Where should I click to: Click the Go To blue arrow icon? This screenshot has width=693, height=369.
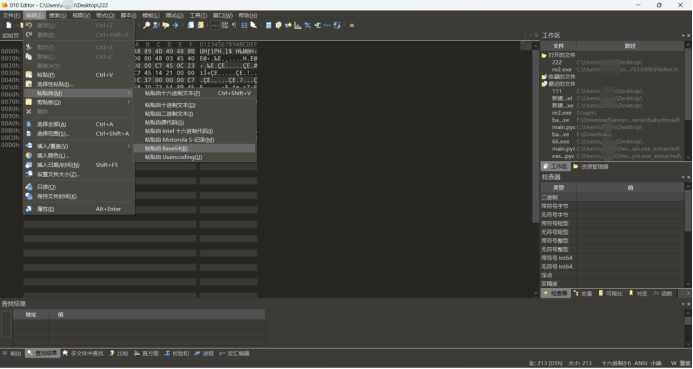[x=175, y=25]
